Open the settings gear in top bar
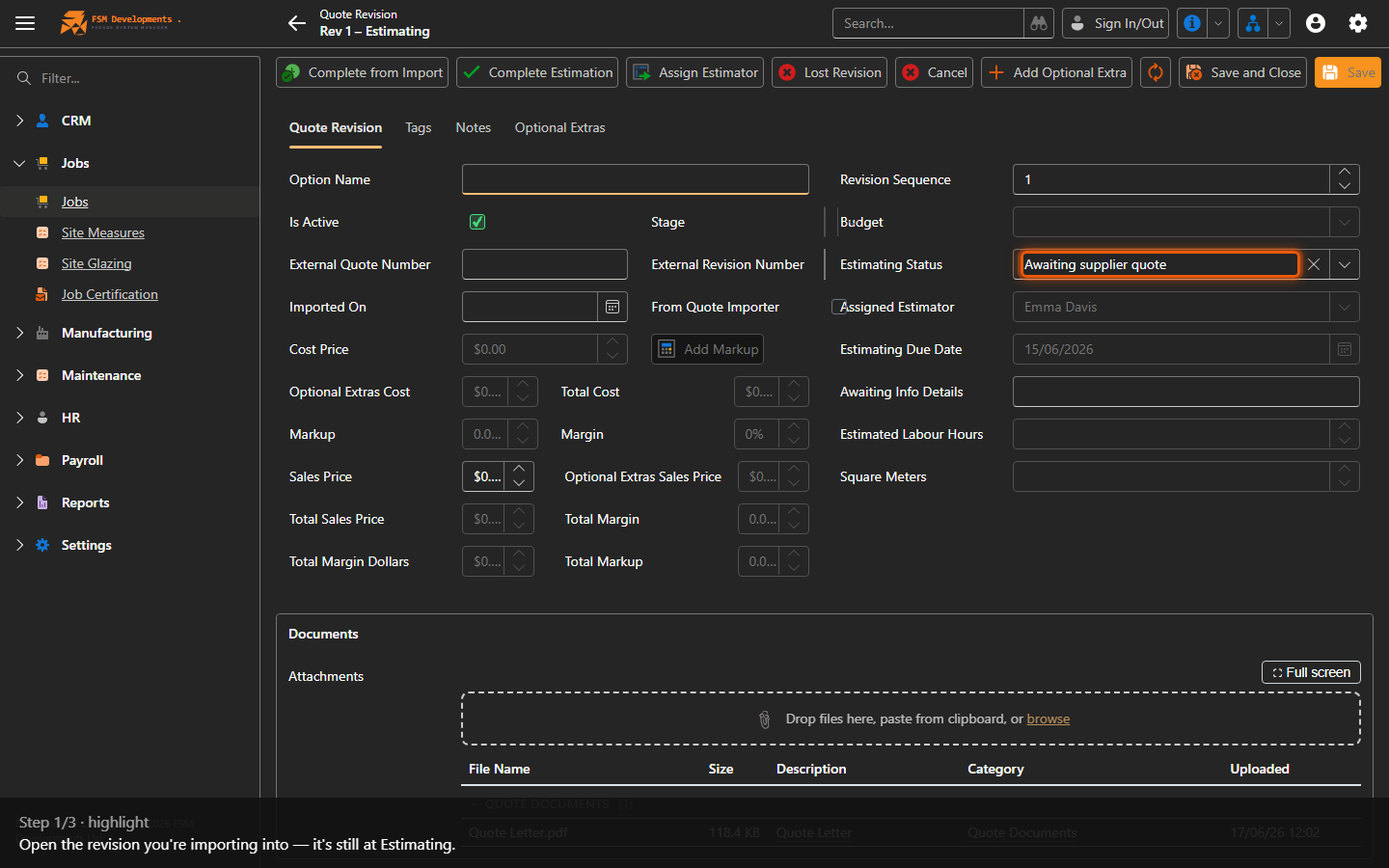 pyautogui.click(x=1358, y=23)
